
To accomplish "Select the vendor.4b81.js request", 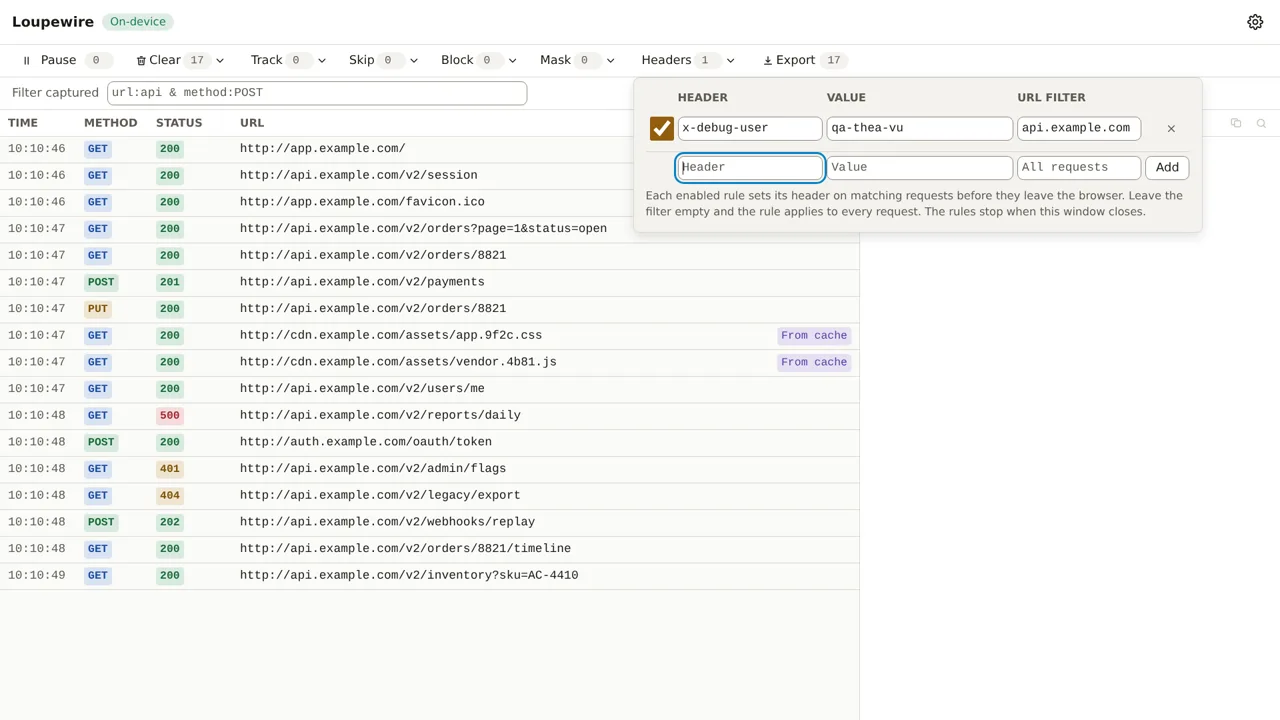I will point(430,362).
